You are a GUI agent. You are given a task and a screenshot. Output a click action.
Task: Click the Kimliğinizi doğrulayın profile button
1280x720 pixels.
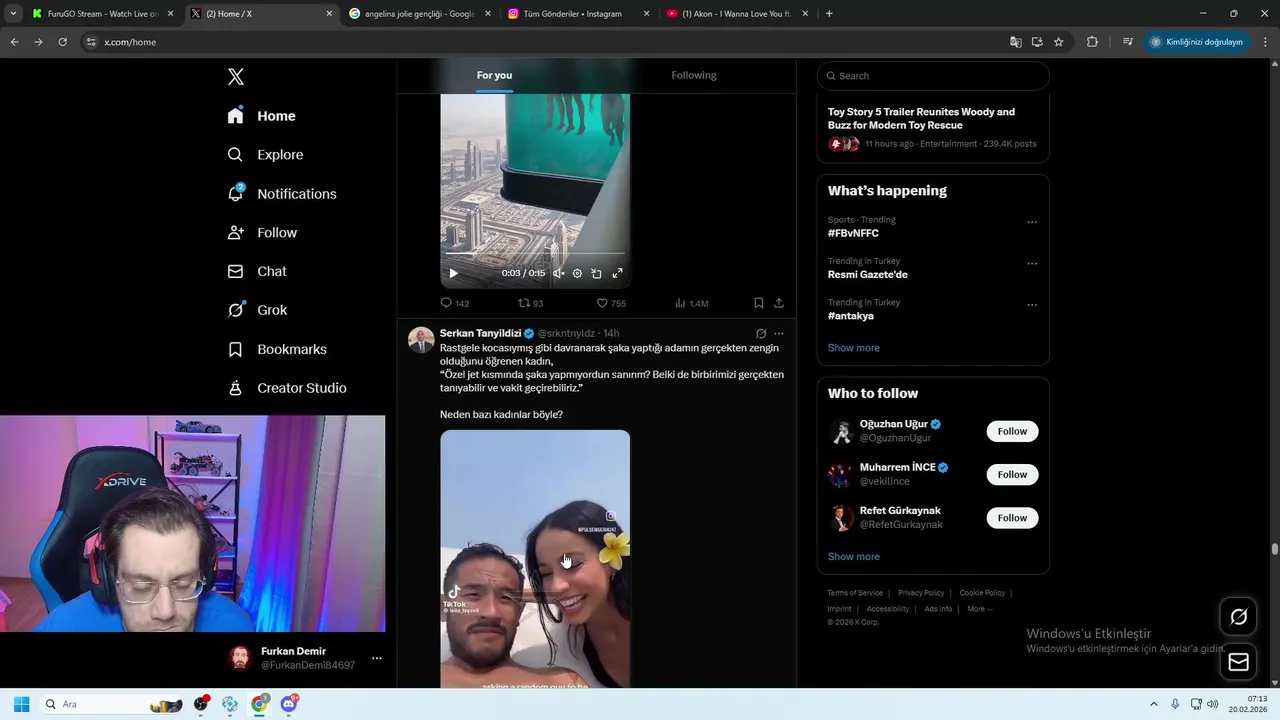click(x=1196, y=42)
